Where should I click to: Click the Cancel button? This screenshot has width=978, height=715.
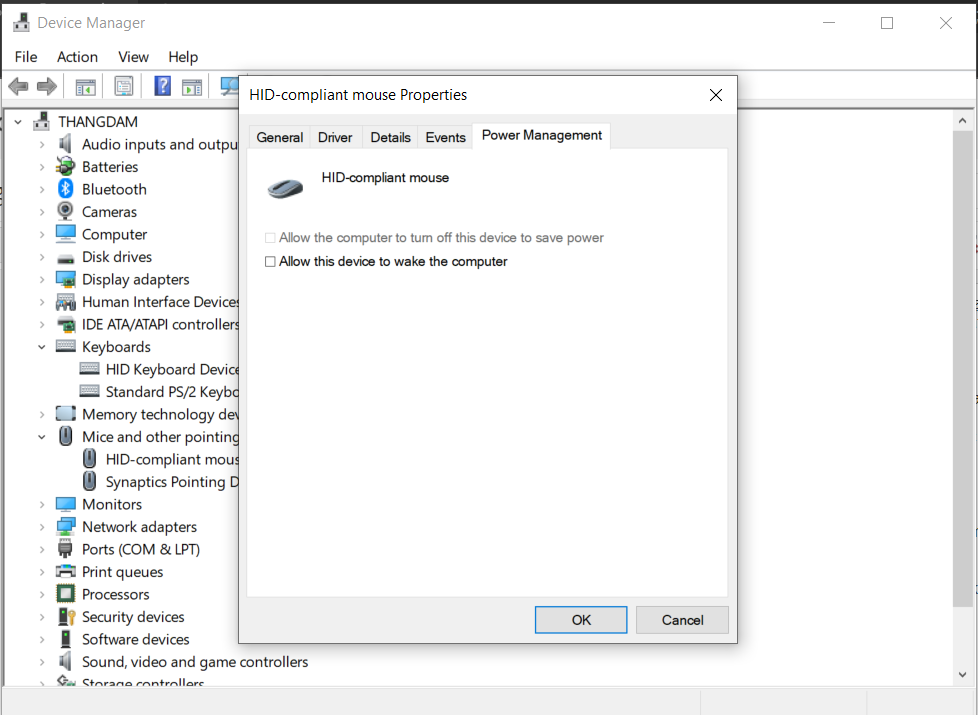click(682, 620)
